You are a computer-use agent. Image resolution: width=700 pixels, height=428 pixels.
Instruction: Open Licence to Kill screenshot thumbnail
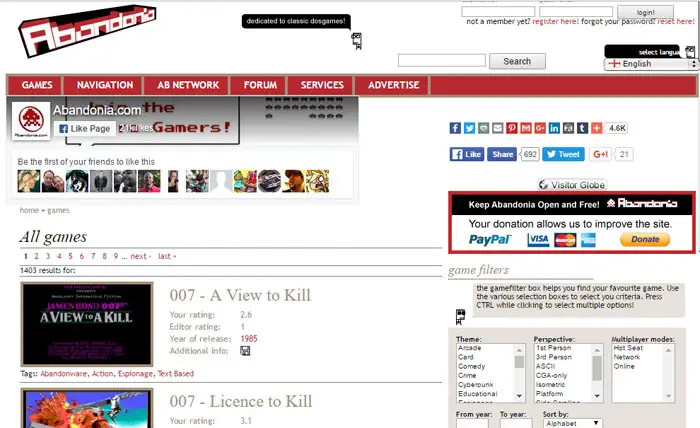click(x=87, y=408)
